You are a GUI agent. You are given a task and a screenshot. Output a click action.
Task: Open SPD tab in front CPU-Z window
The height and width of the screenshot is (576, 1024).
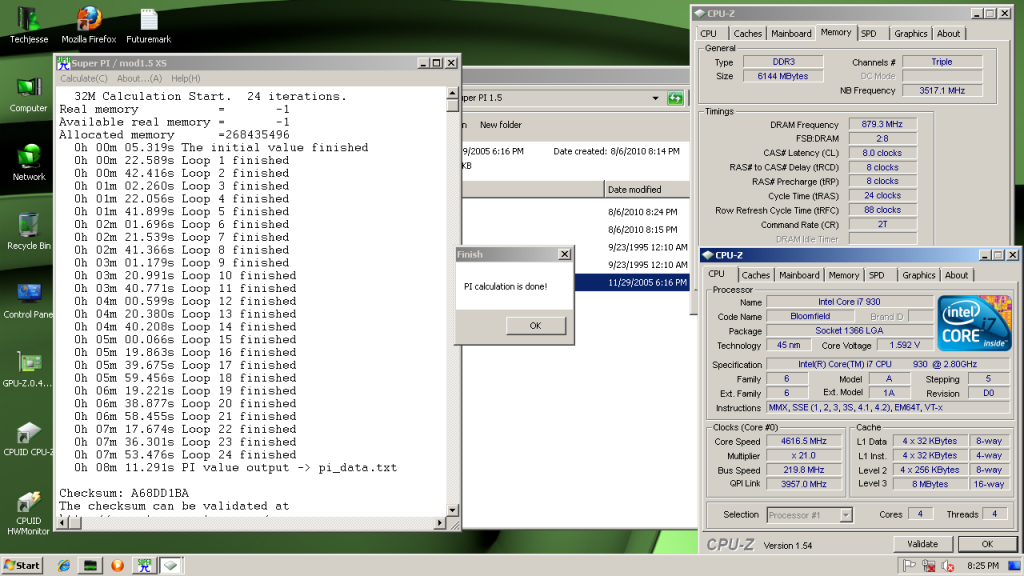(x=876, y=275)
